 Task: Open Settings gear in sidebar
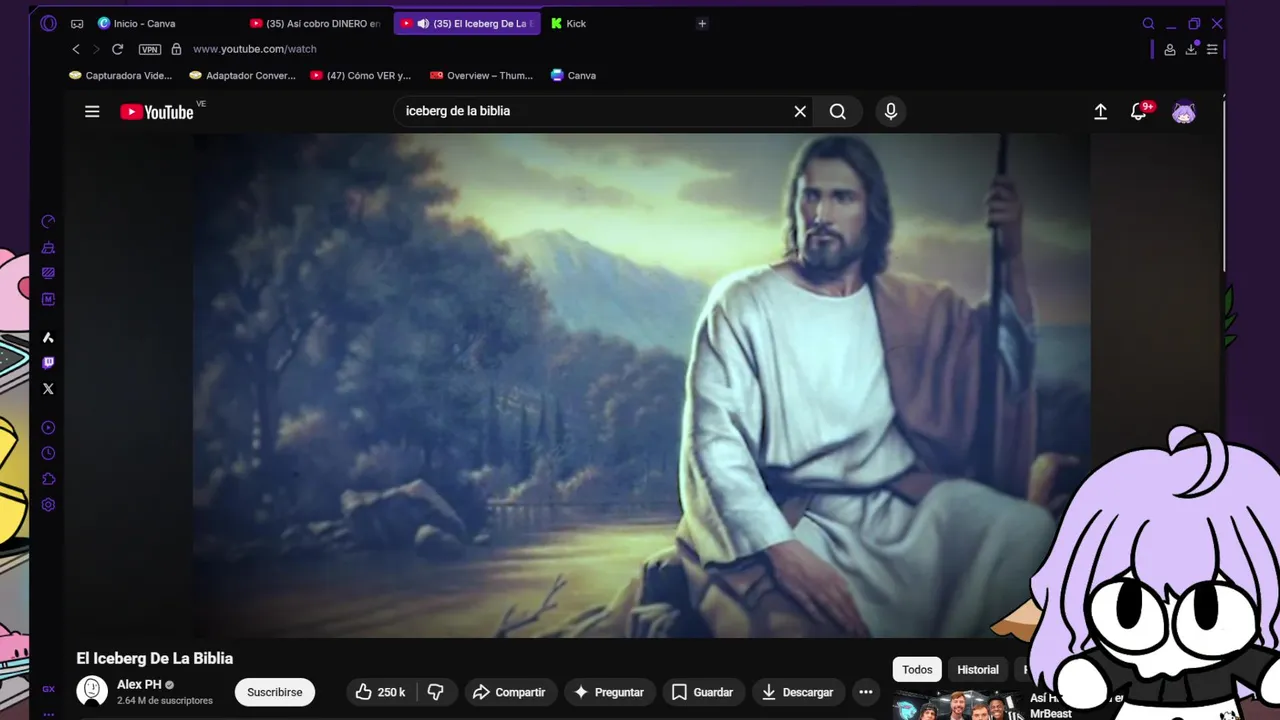pos(48,505)
